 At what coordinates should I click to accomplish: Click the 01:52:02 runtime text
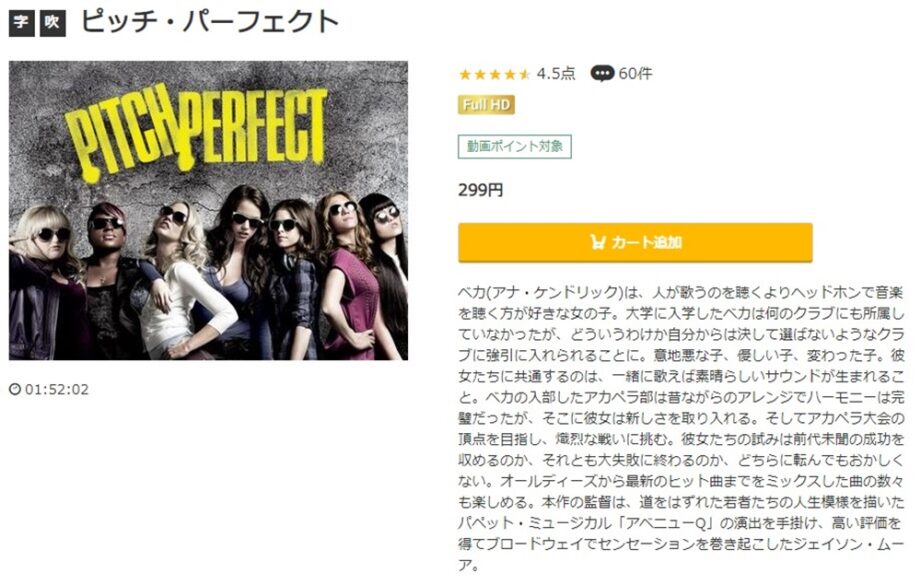tap(56, 389)
